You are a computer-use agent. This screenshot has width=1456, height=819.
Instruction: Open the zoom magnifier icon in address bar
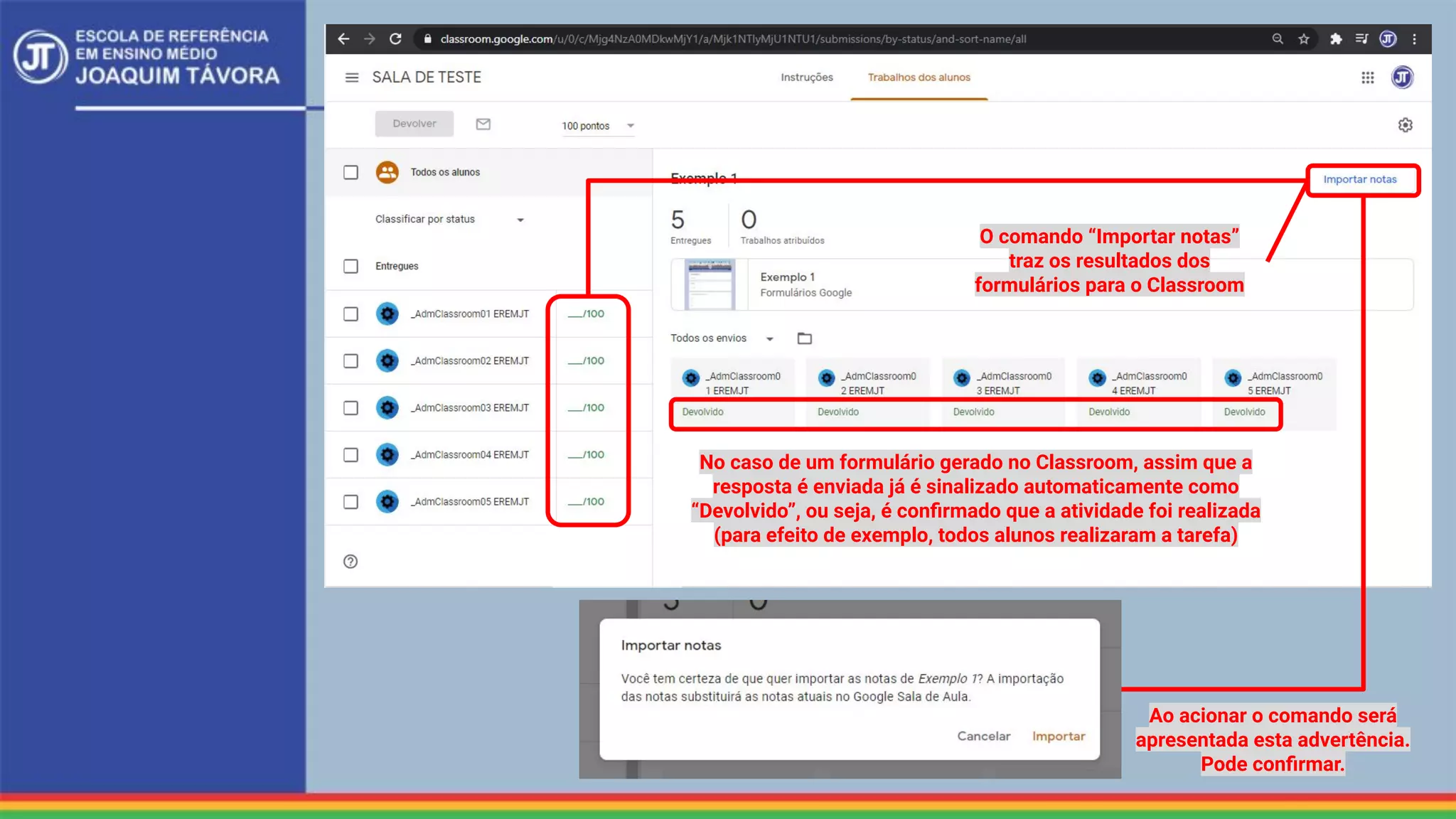tap(1278, 39)
